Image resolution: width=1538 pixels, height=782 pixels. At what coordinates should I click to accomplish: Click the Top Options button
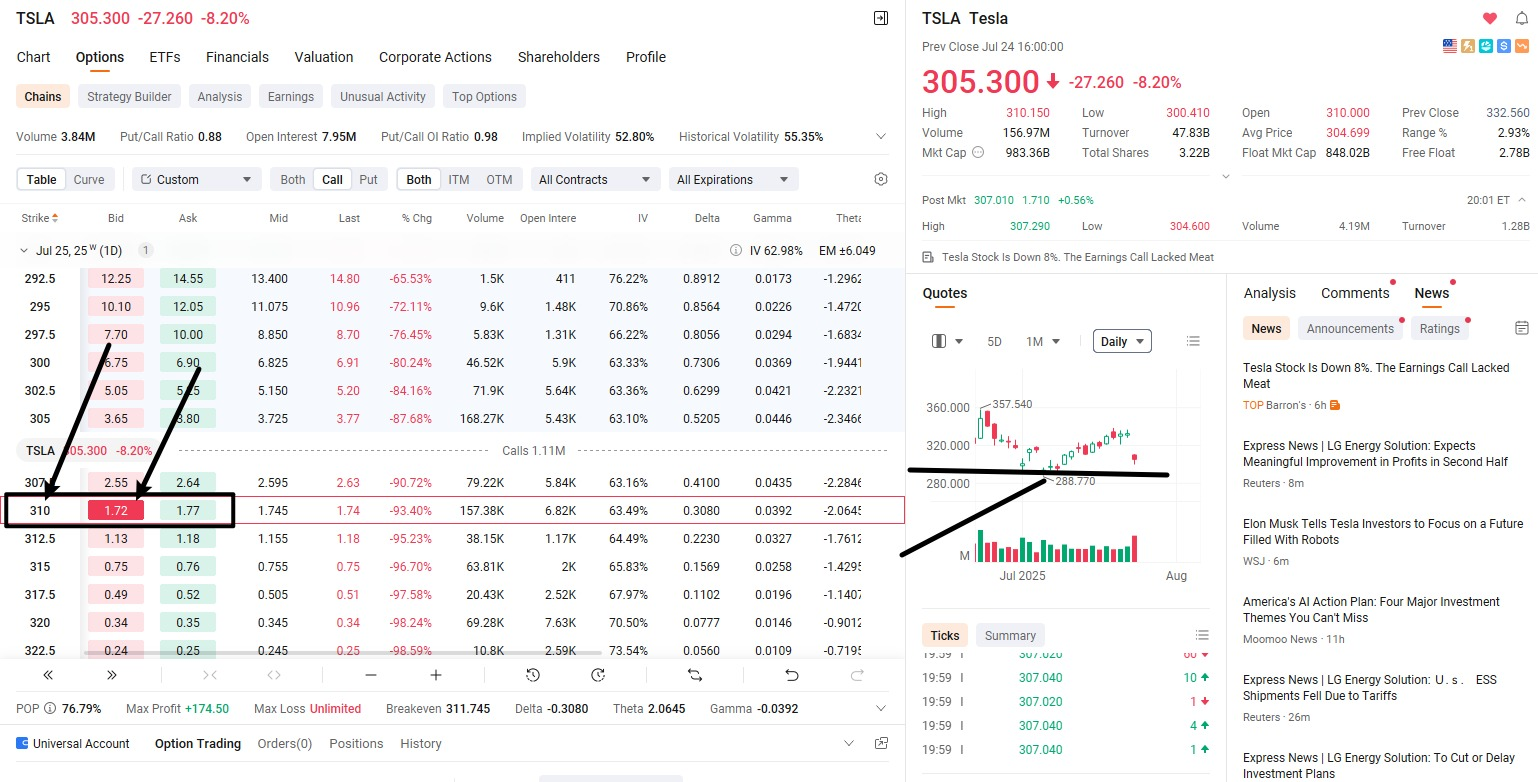pyautogui.click(x=484, y=97)
